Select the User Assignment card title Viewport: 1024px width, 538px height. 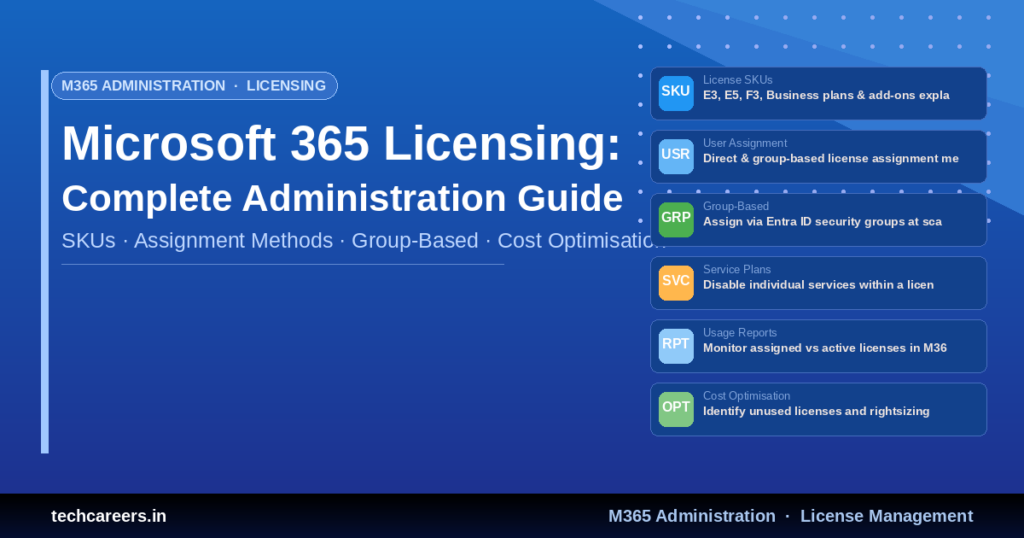pos(744,143)
